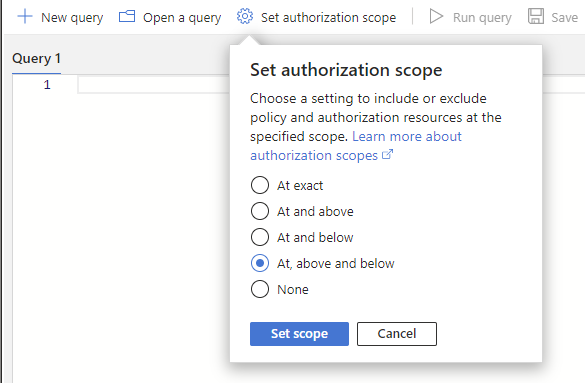
Task: Click the New query label text
Action: pos(72,18)
